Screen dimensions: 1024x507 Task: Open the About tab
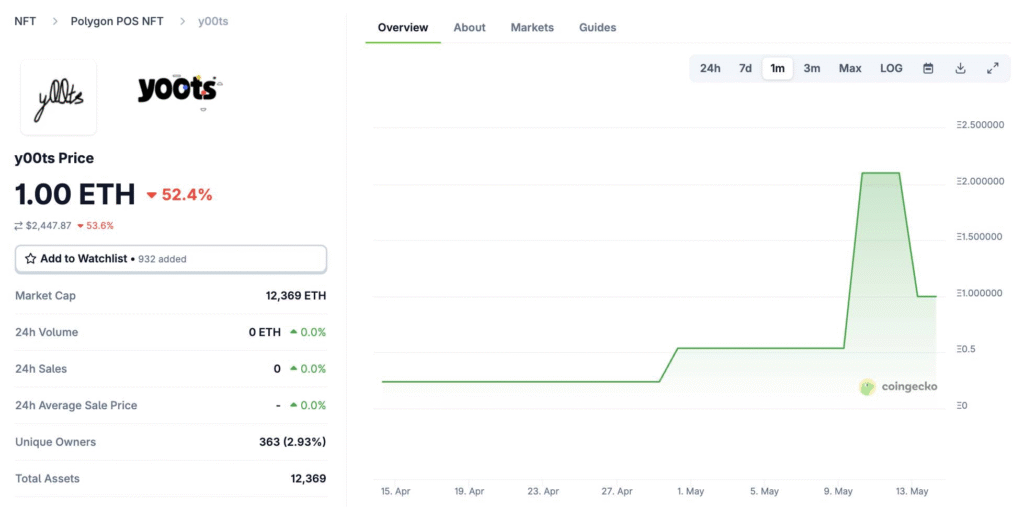[470, 27]
